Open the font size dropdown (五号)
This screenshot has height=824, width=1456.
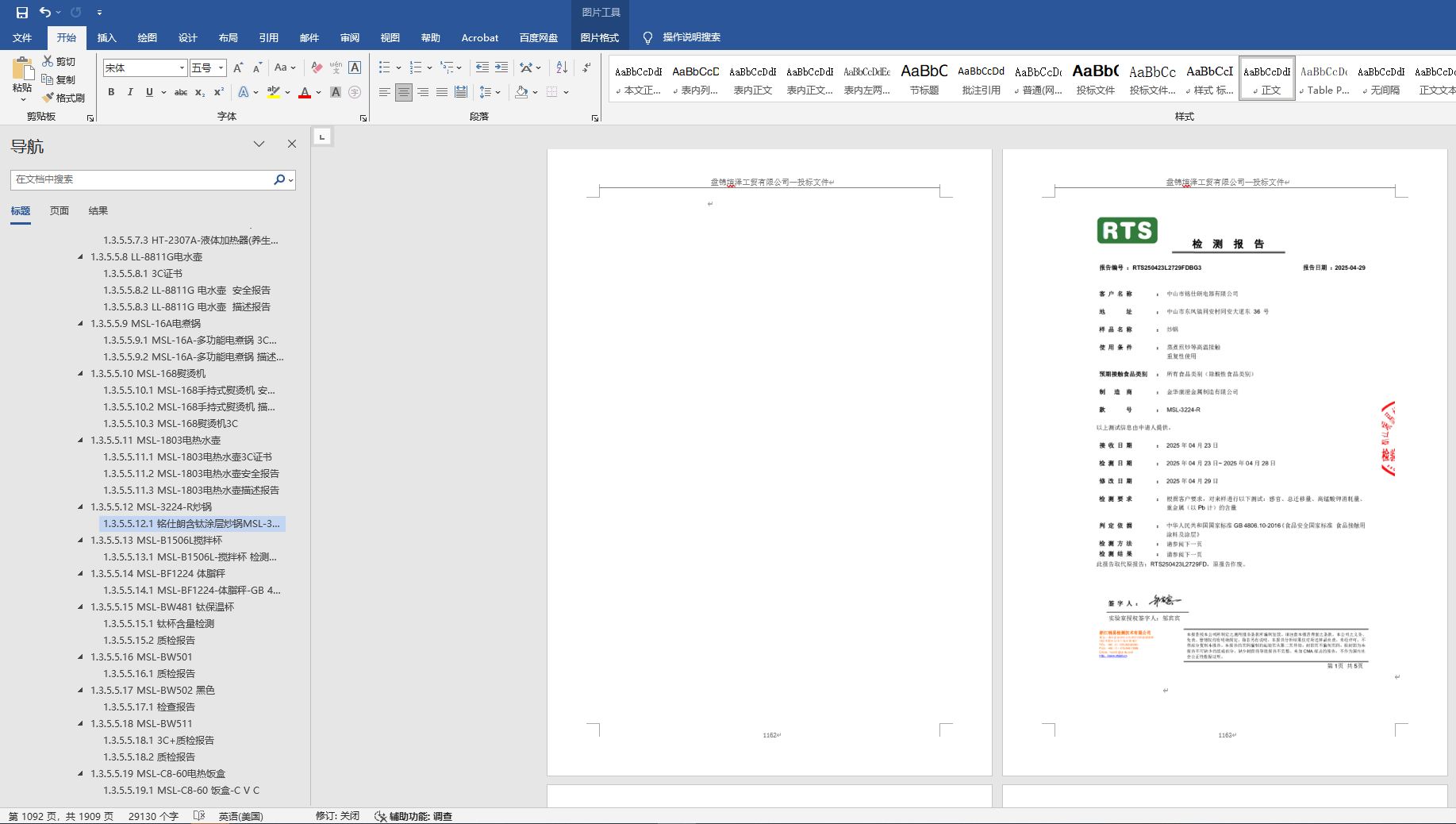[221, 68]
